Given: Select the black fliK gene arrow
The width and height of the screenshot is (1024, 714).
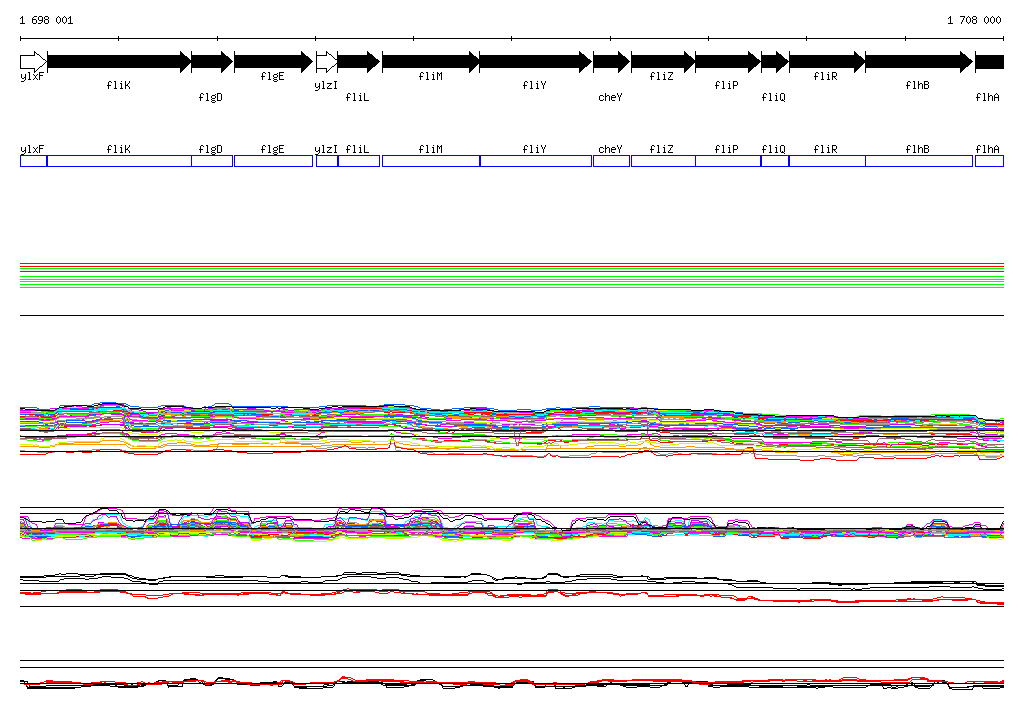Looking at the screenshot, I should [119, 62].
